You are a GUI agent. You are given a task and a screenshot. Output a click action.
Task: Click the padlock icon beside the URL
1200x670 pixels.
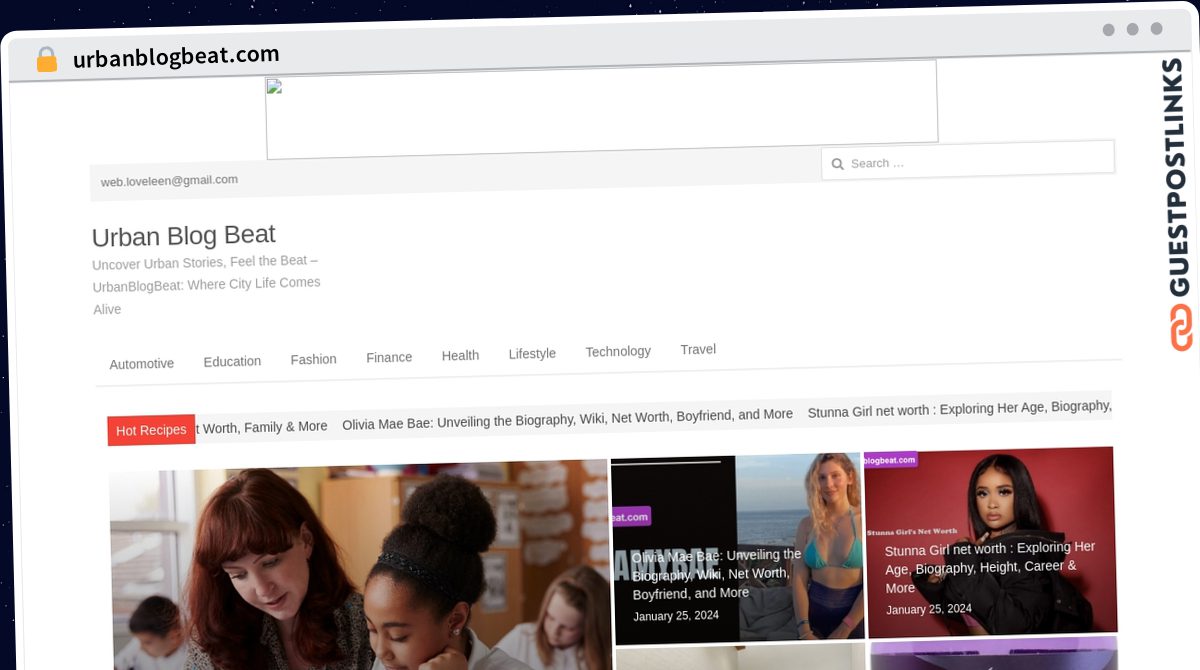tap(47, 59)
